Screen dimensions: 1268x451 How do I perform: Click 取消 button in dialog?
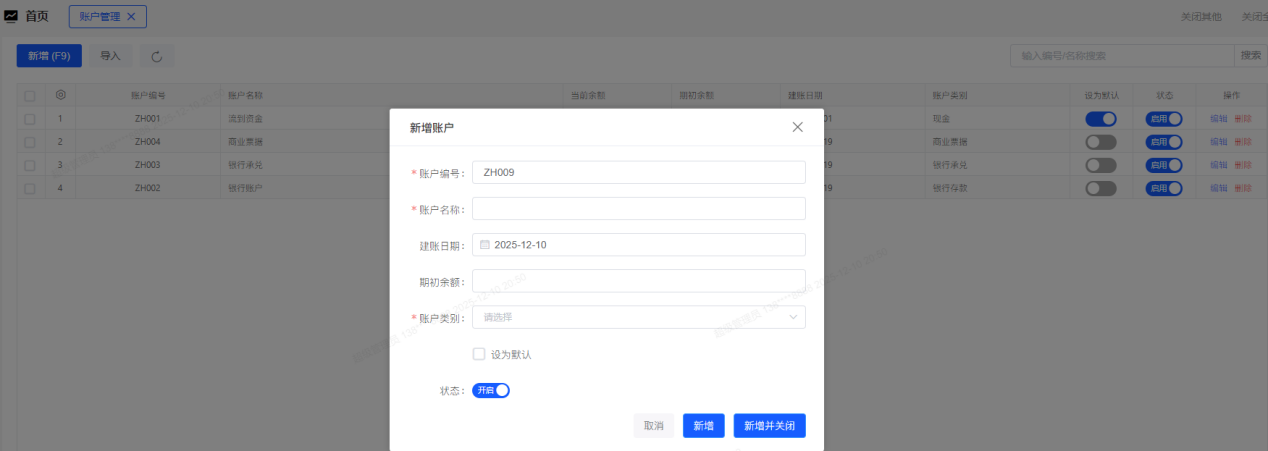653,426
